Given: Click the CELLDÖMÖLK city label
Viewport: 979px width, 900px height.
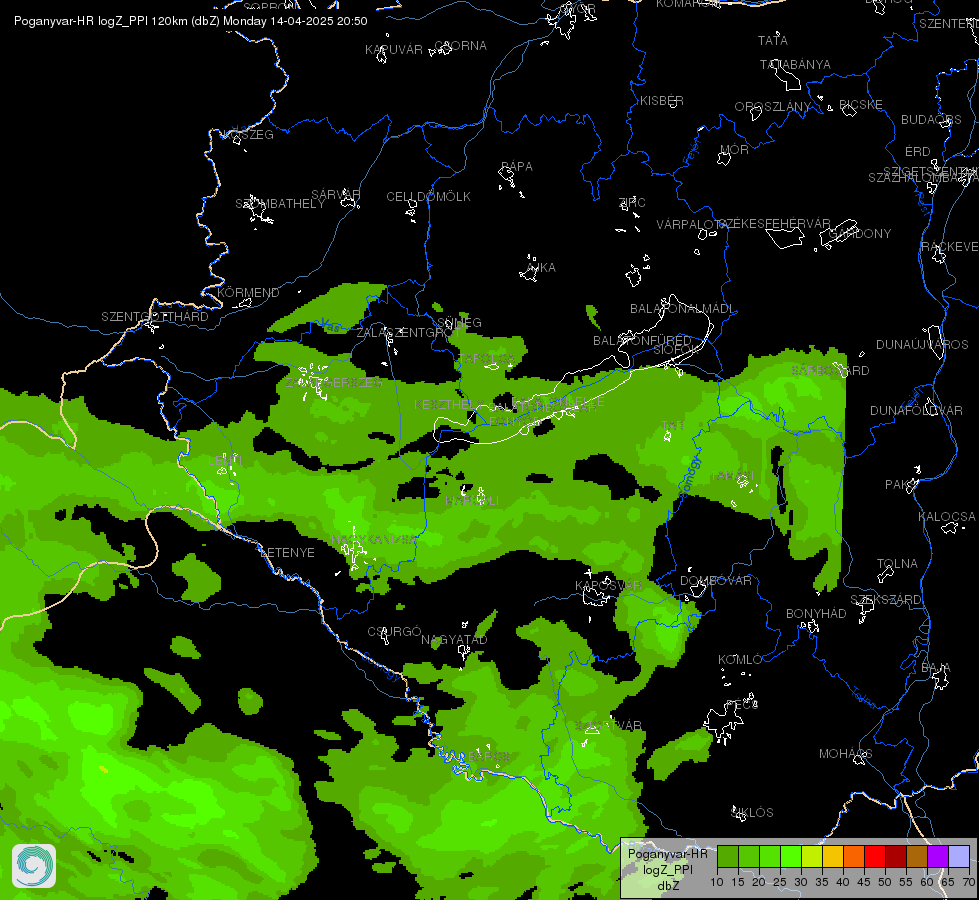Looking at the screenshot, I should (429, 197).
